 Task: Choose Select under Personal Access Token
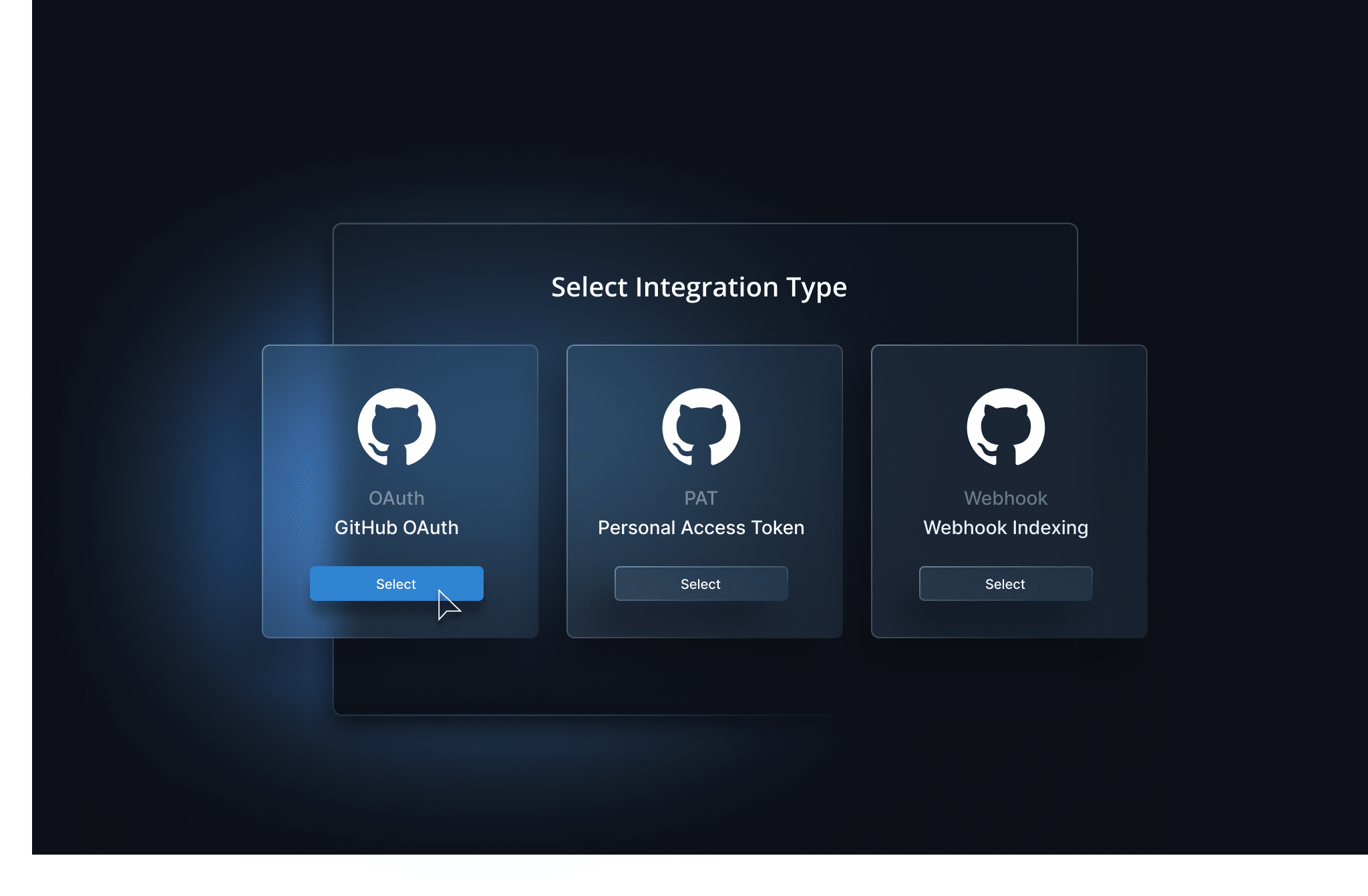(701, 584)
